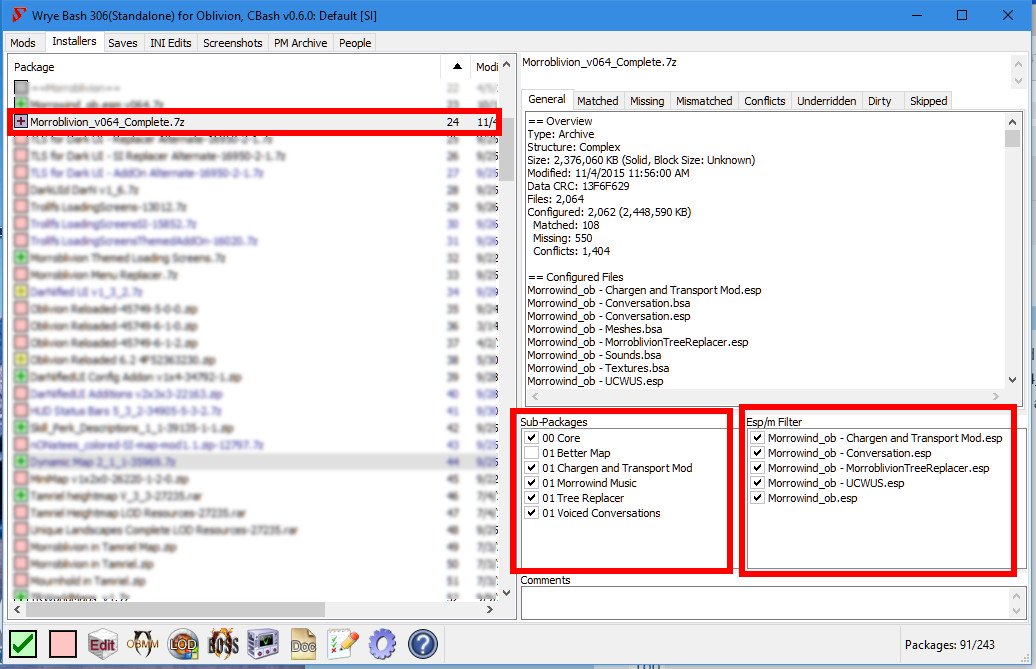Click the package list scroll-down arrow

coord(507,592)
